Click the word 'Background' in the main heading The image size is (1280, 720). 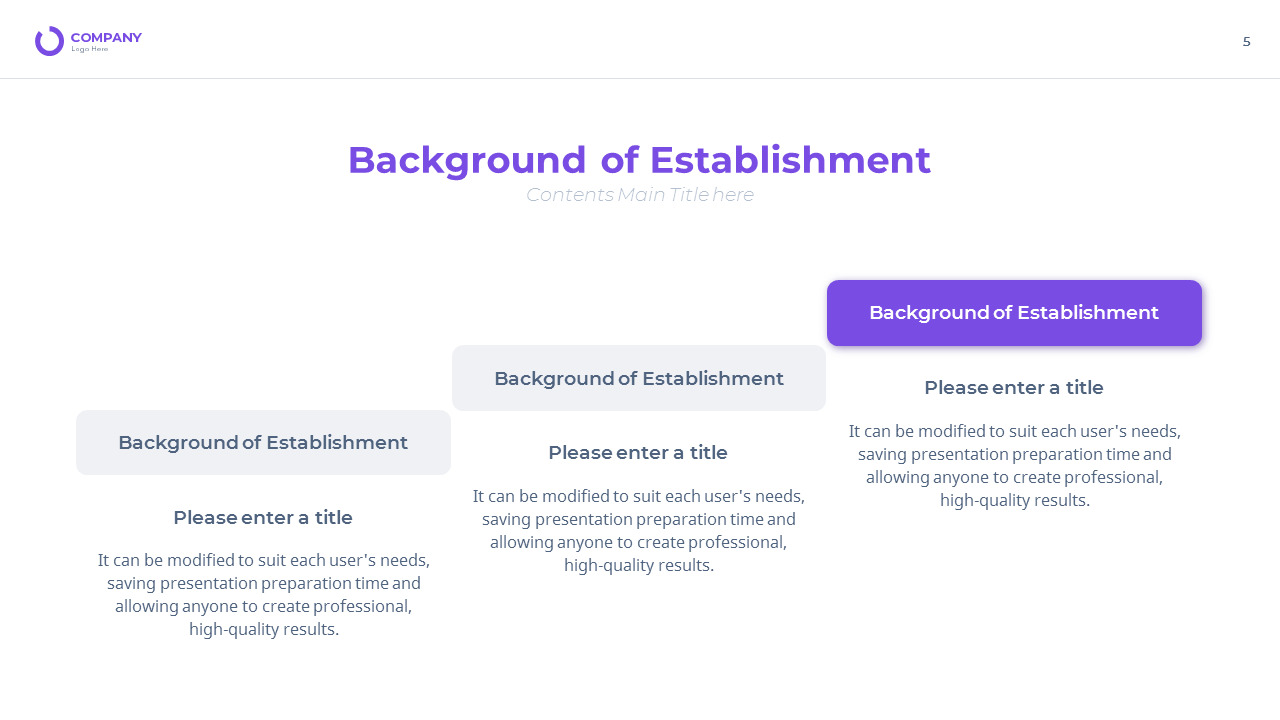tap(466, 161)
